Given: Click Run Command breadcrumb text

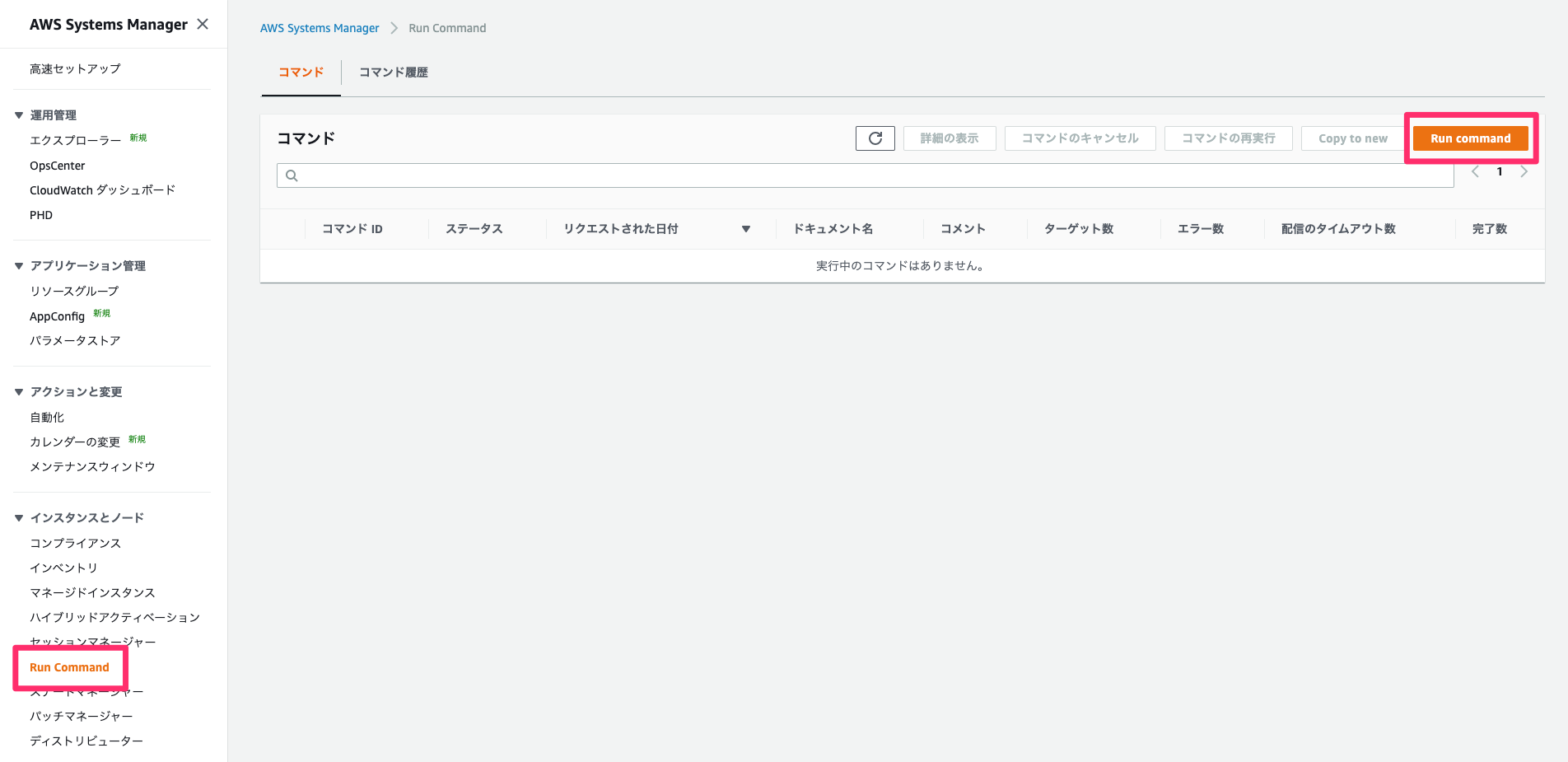Looking at the screenshot, I should click(447, 28).
